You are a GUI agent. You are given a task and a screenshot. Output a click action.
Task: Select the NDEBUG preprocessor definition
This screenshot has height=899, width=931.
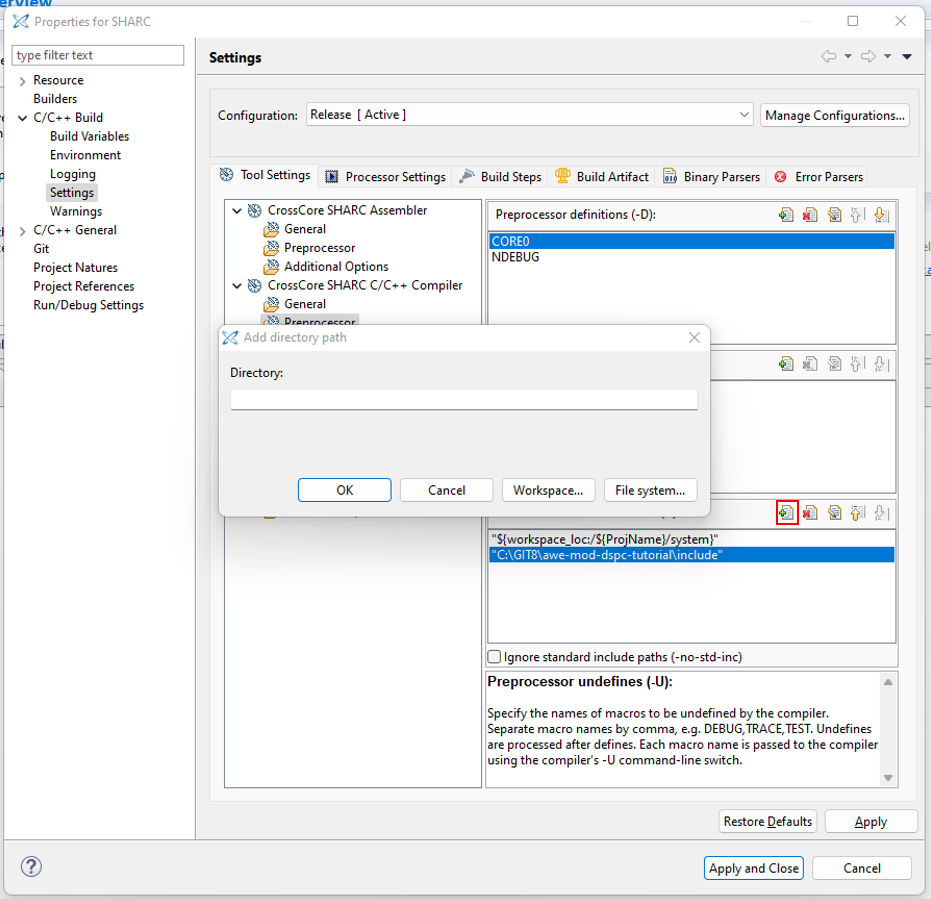516,257
